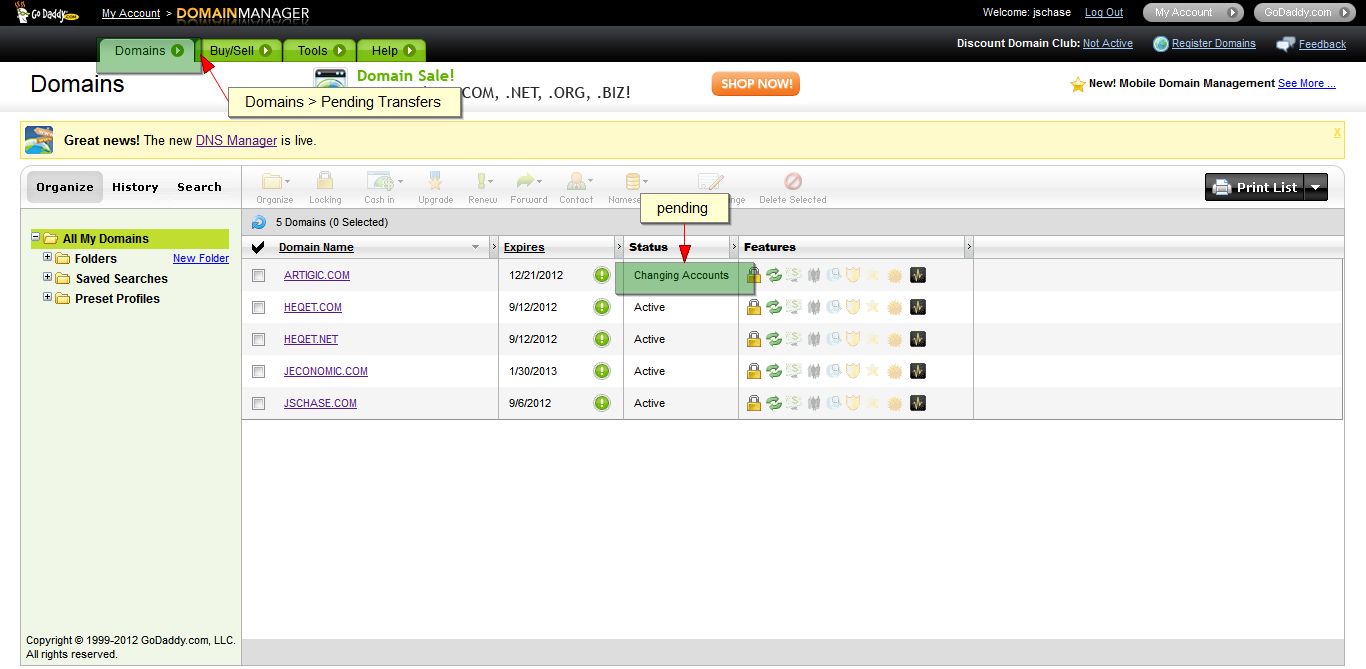Switch to the Organize tab
The height and width of the screenshot is (669, 1366).
point(65,187)
